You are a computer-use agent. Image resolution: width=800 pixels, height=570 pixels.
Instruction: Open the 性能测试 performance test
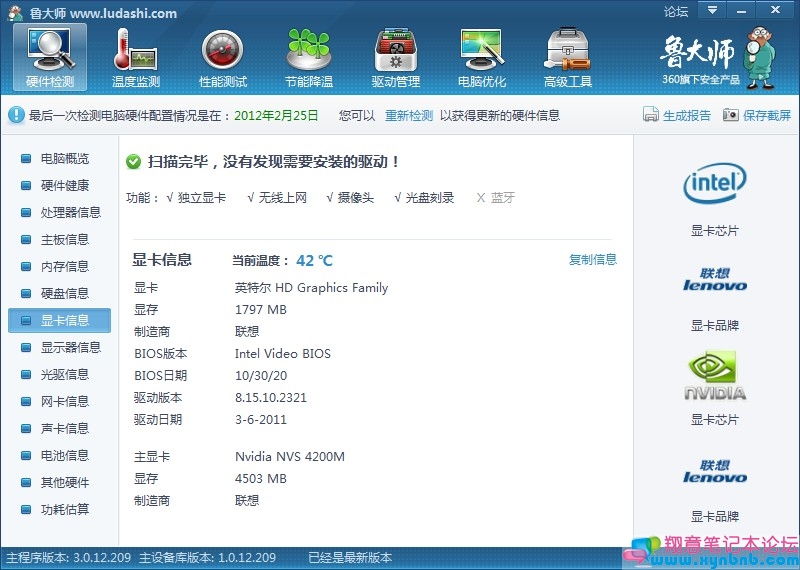tap(222, 57)
